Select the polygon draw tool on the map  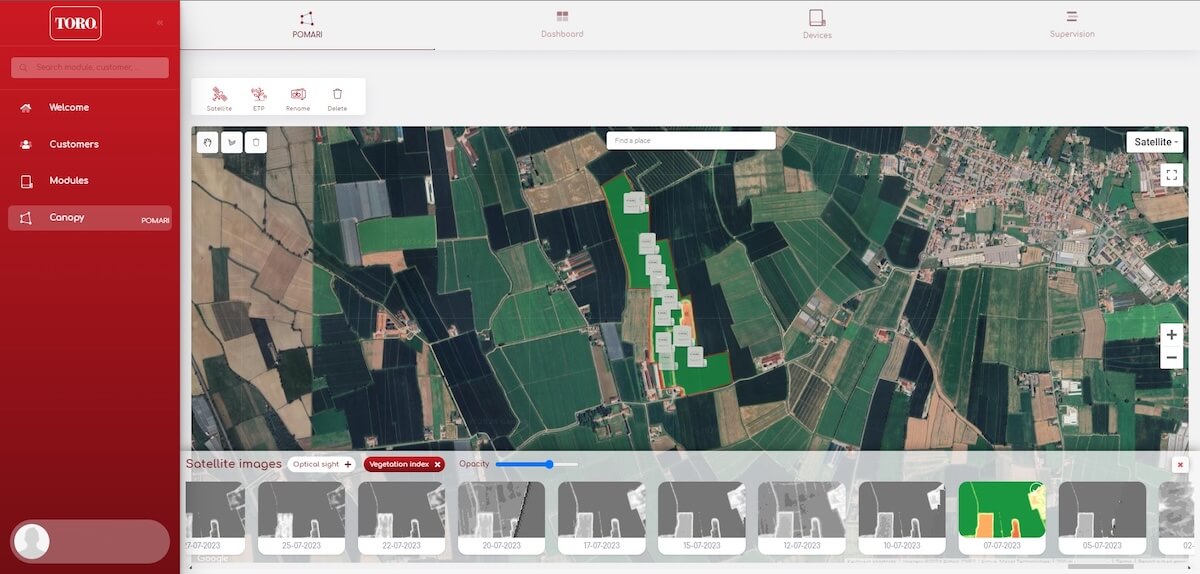pos(232,142)
